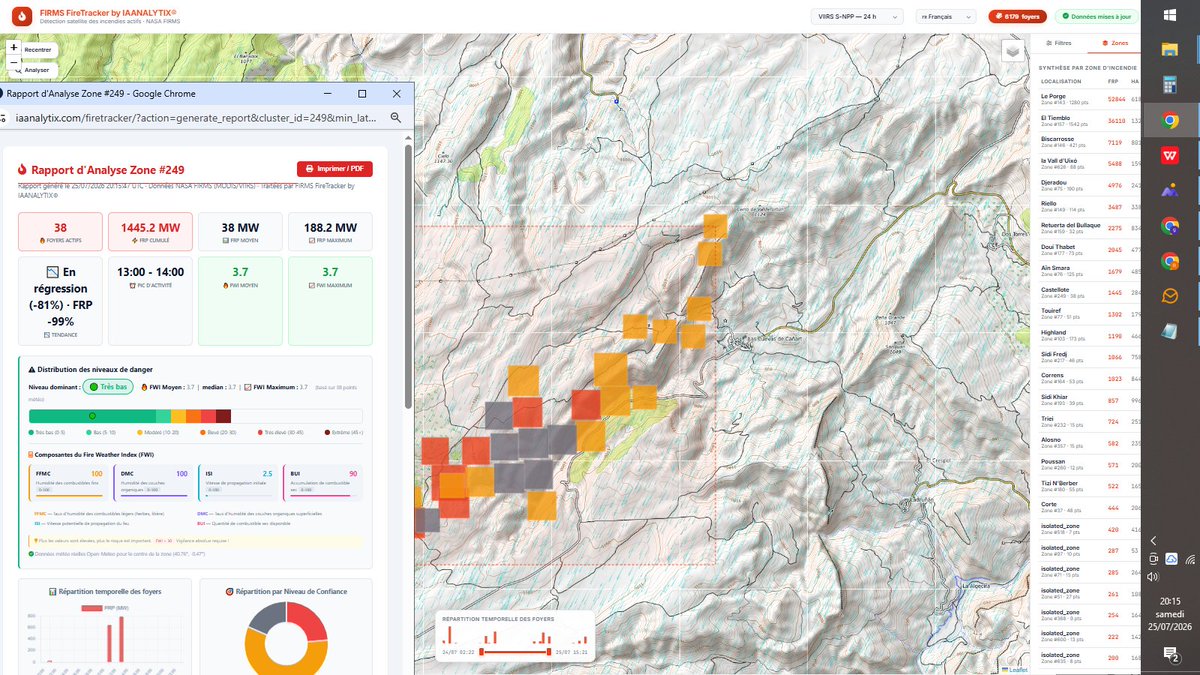
Task: Open the WPS Office taskbar icon
Action: (x=1170, y=156)
